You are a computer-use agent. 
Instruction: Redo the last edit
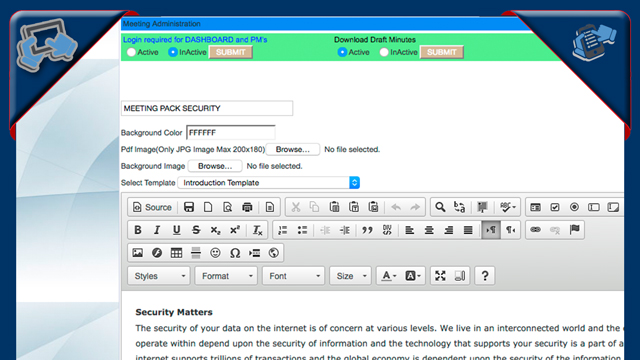click(x=415, y=207)
